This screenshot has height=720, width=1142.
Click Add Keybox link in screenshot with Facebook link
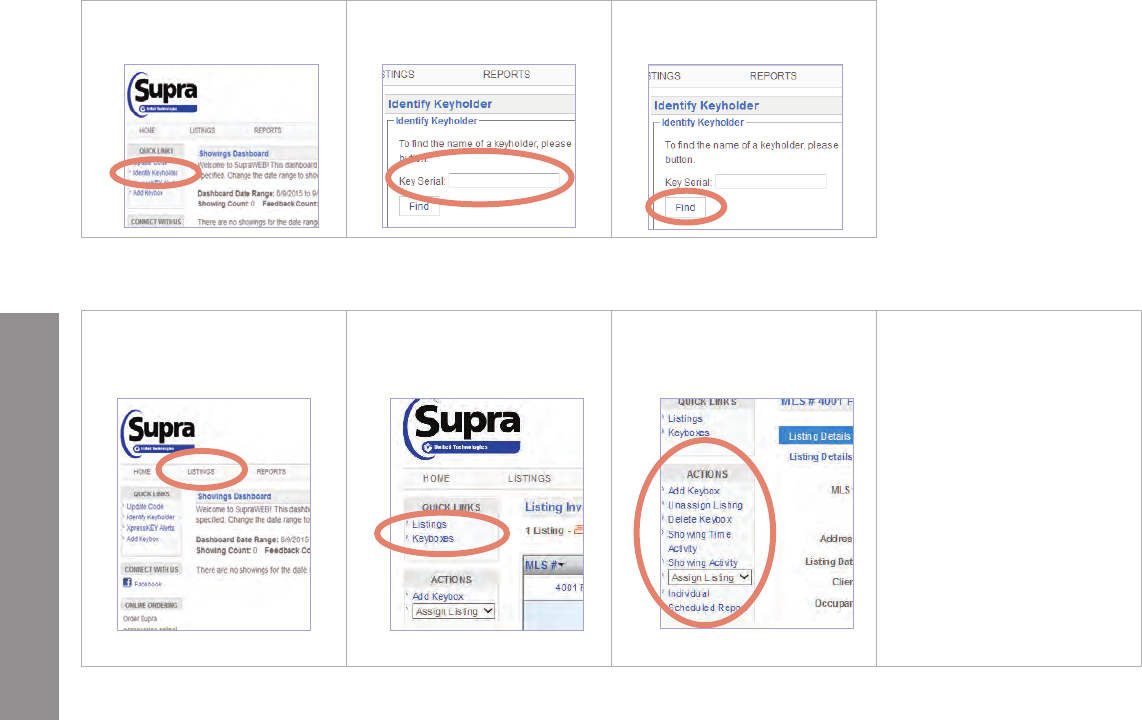[143, 539]
